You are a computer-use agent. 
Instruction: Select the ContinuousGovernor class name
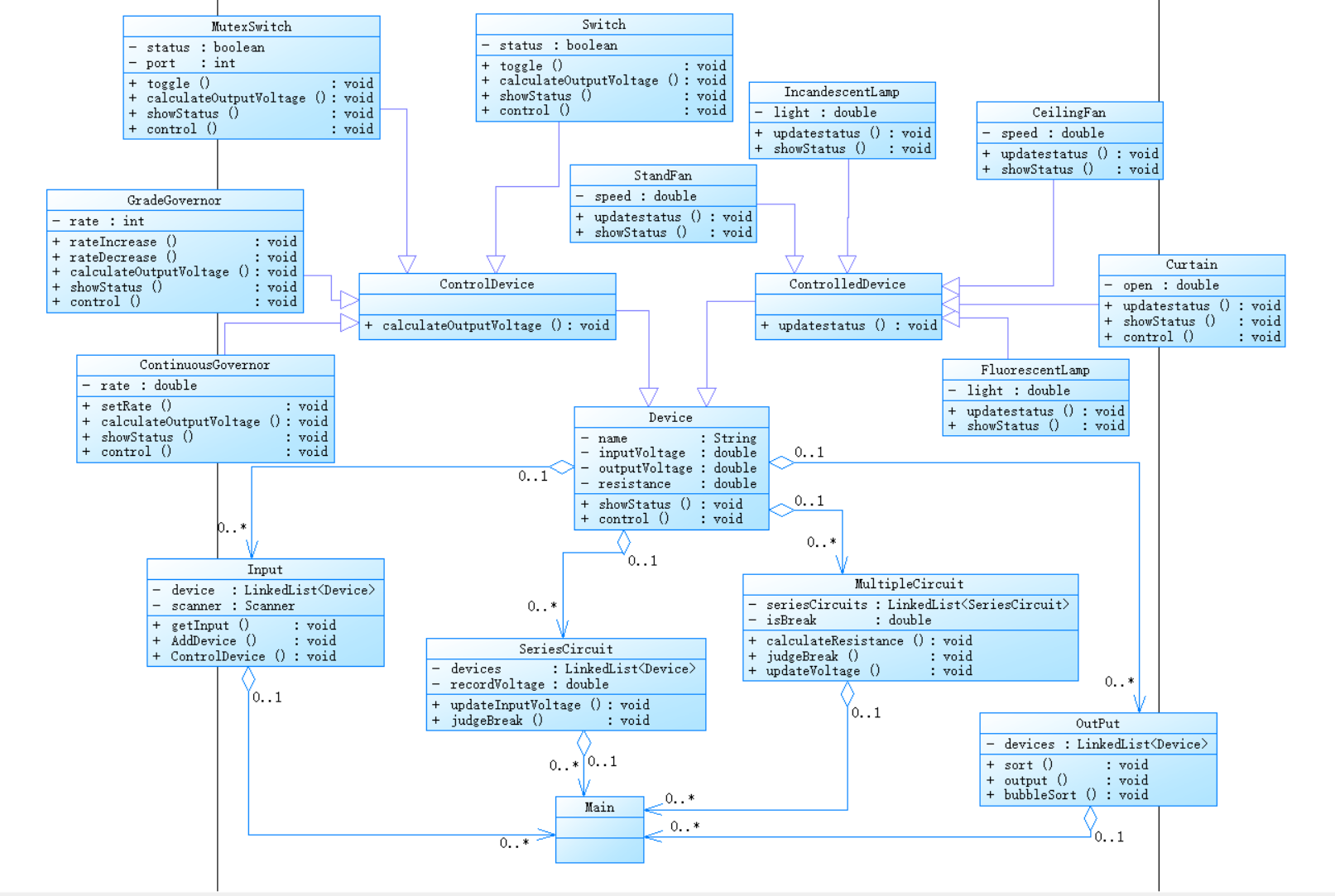204,365
